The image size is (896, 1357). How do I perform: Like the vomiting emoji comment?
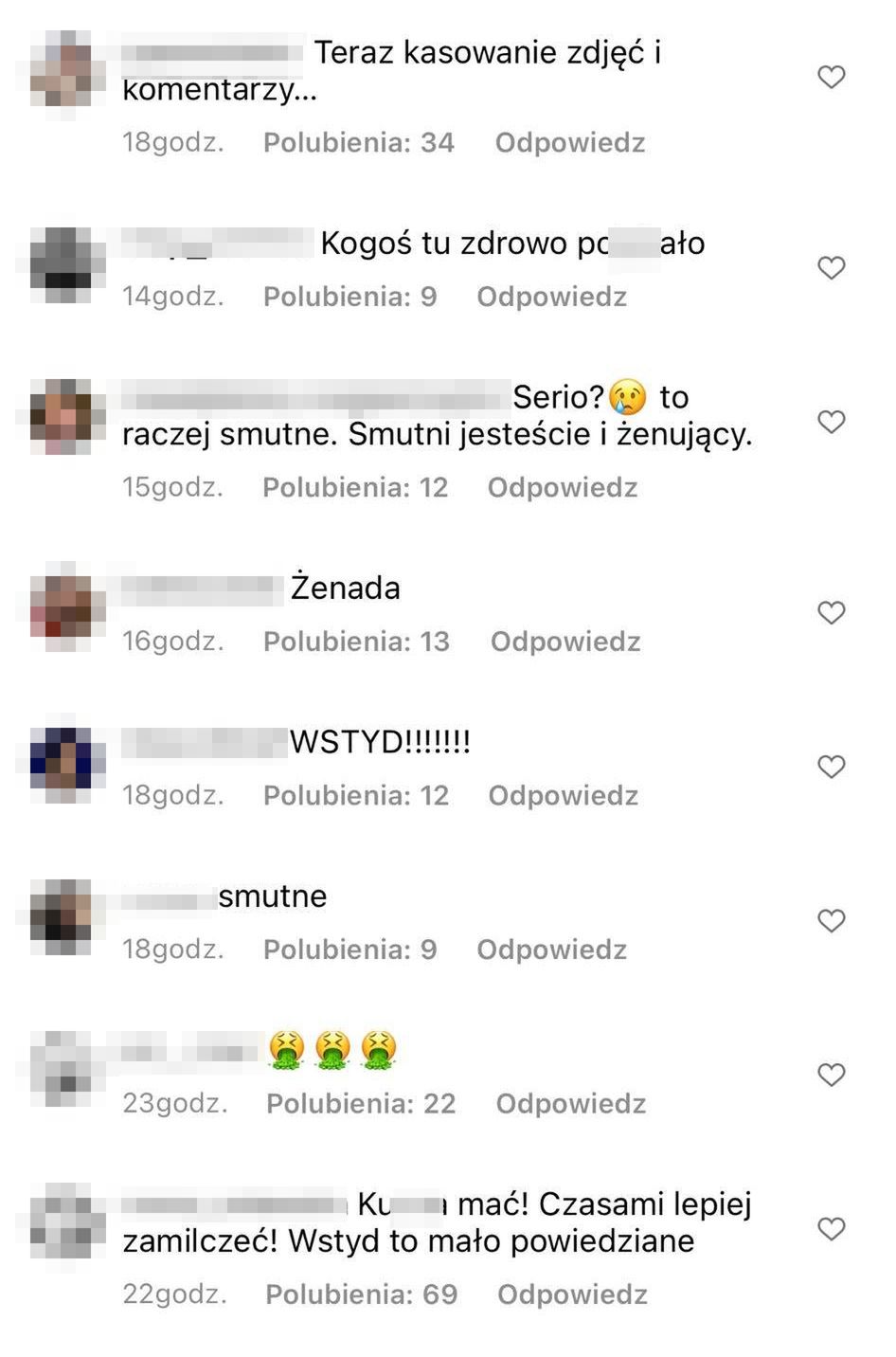[x=831, y=1075]
